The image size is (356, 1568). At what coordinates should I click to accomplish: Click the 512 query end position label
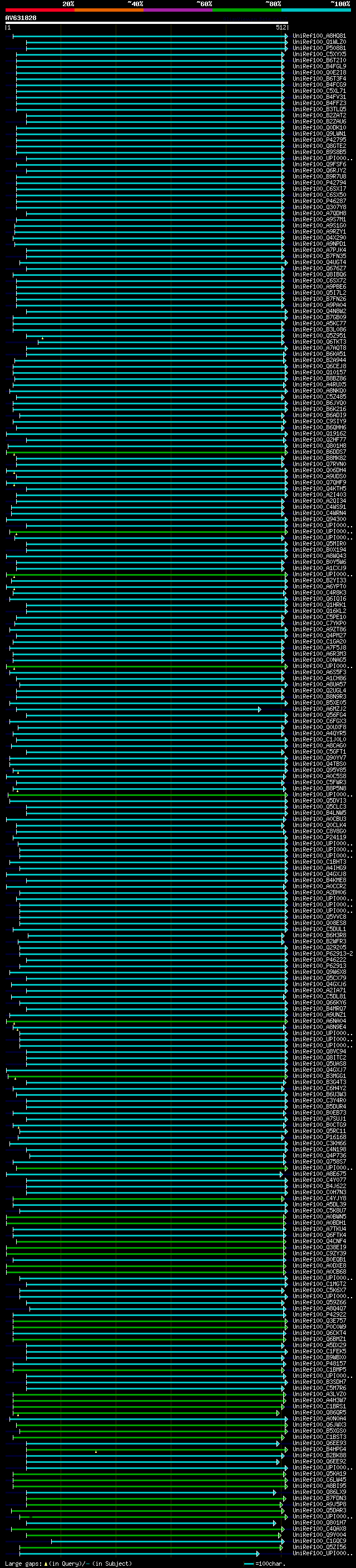tap(280, 27)
